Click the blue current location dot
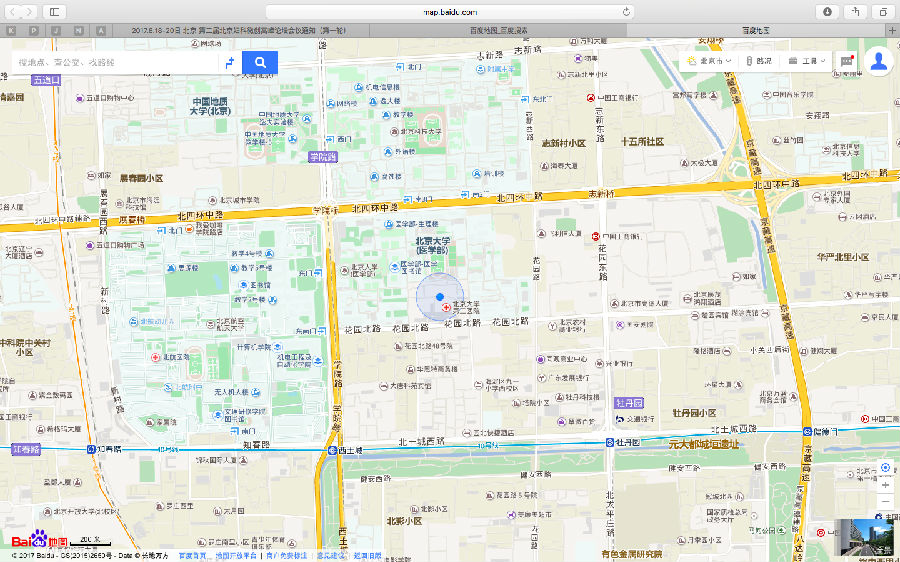Screen dimensions: 900x562 click(x=440, y=297)
